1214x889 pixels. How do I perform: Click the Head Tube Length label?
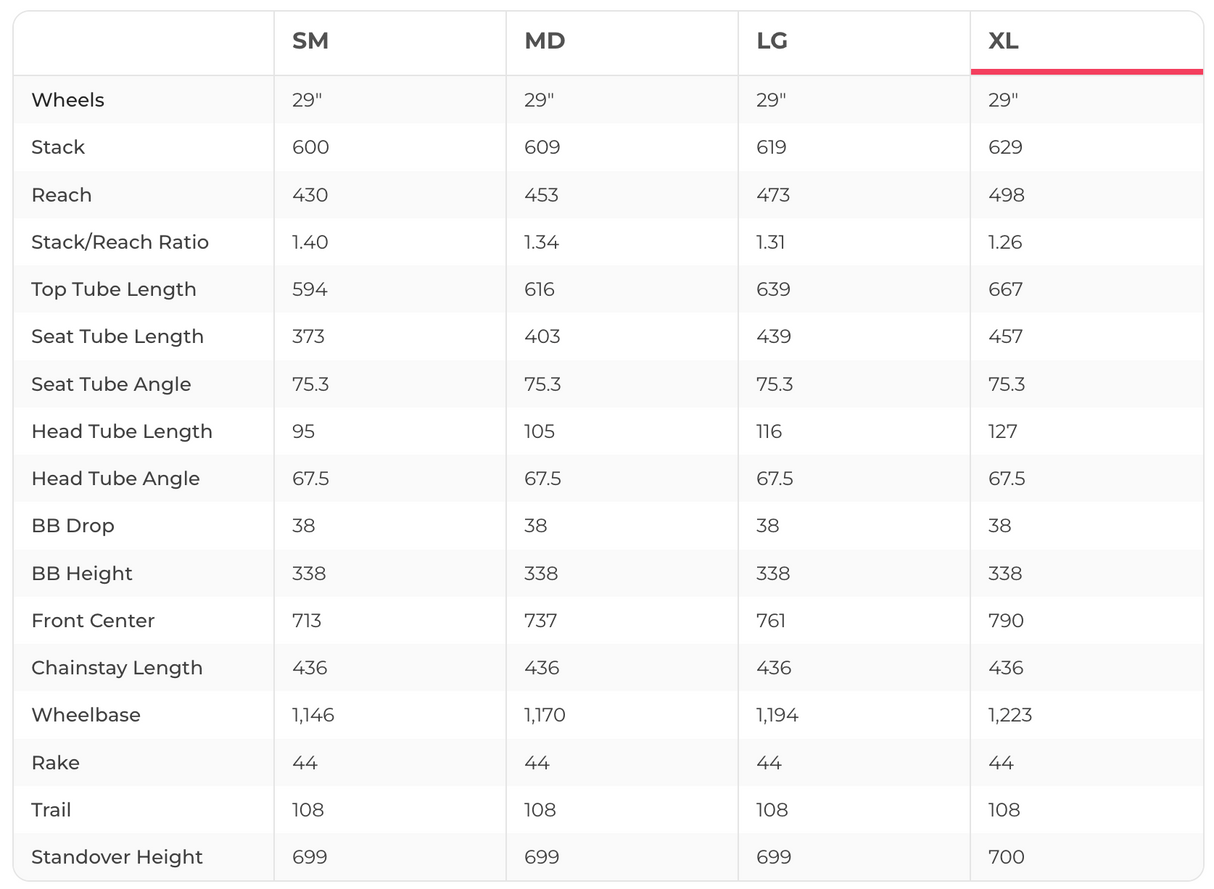[122, 431]
